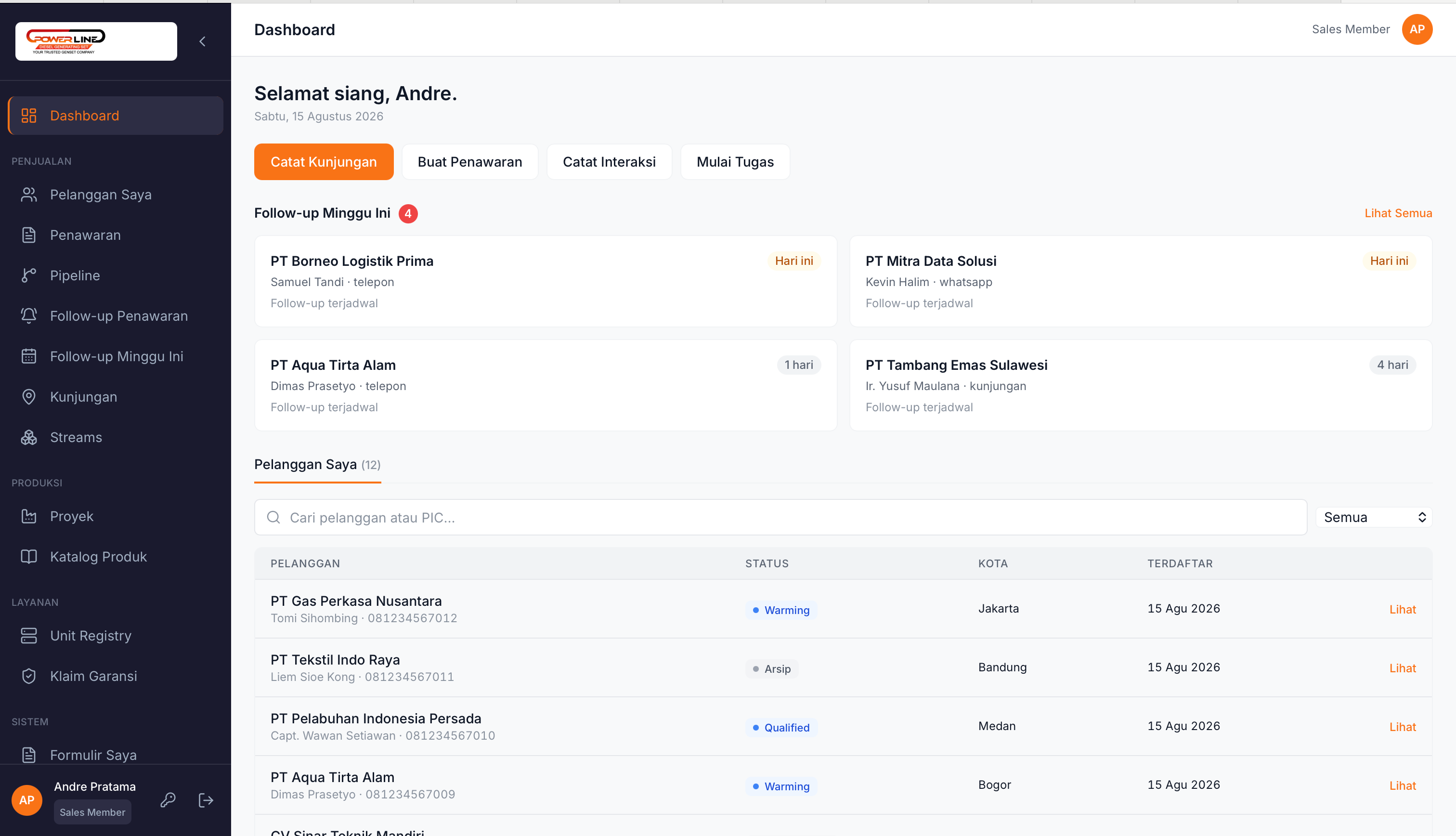Click the Arsip status badge
This screenshot has height=836, width=1456.
point(771,668)
